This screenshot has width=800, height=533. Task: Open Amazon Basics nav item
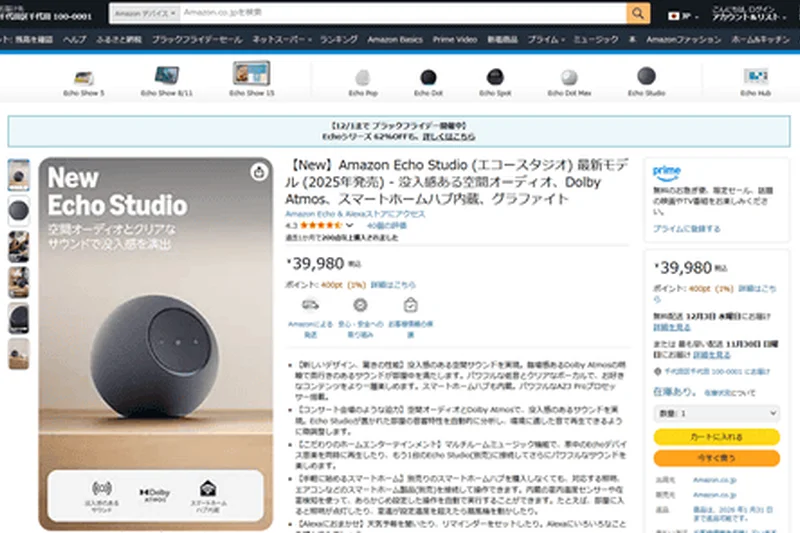point(395,39)
